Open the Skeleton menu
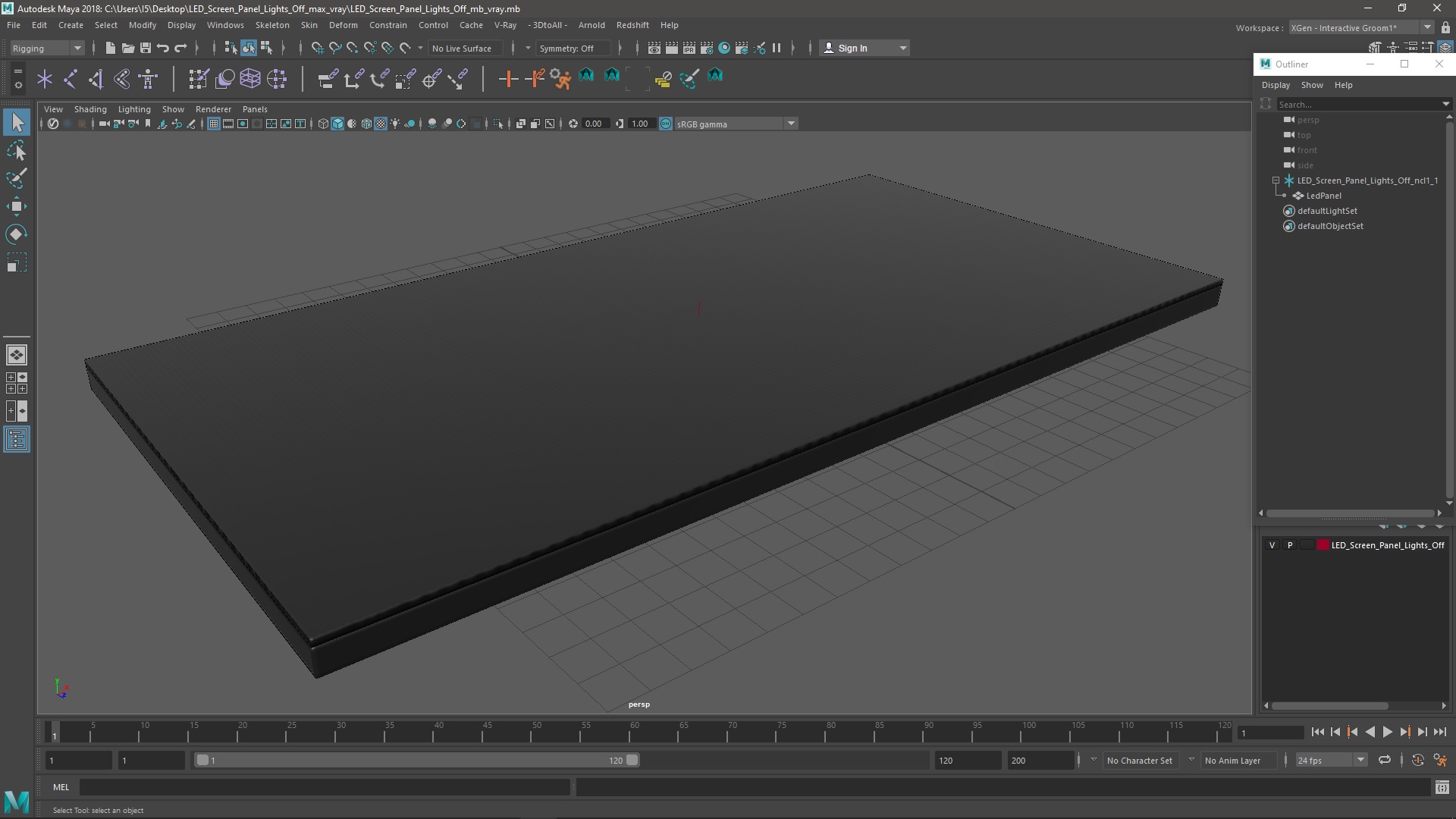 [x=272, y=25]
